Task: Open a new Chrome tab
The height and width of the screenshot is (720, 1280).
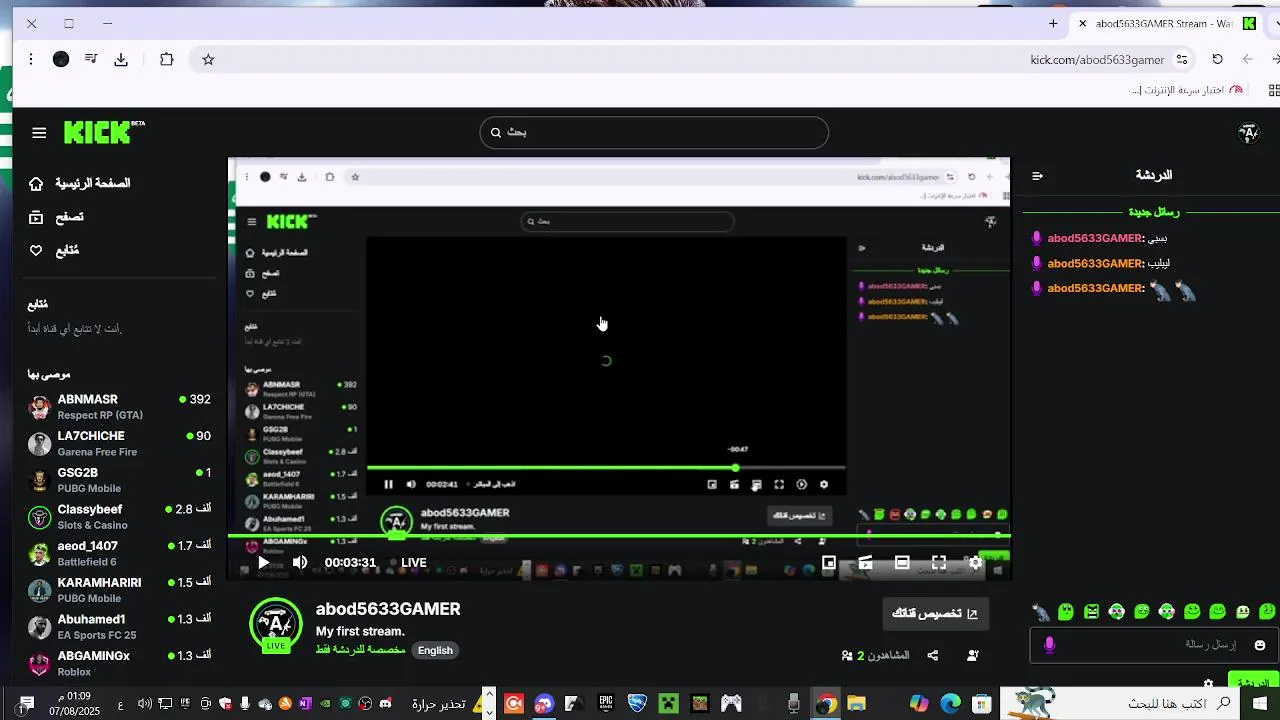Action: (1053, 23)
